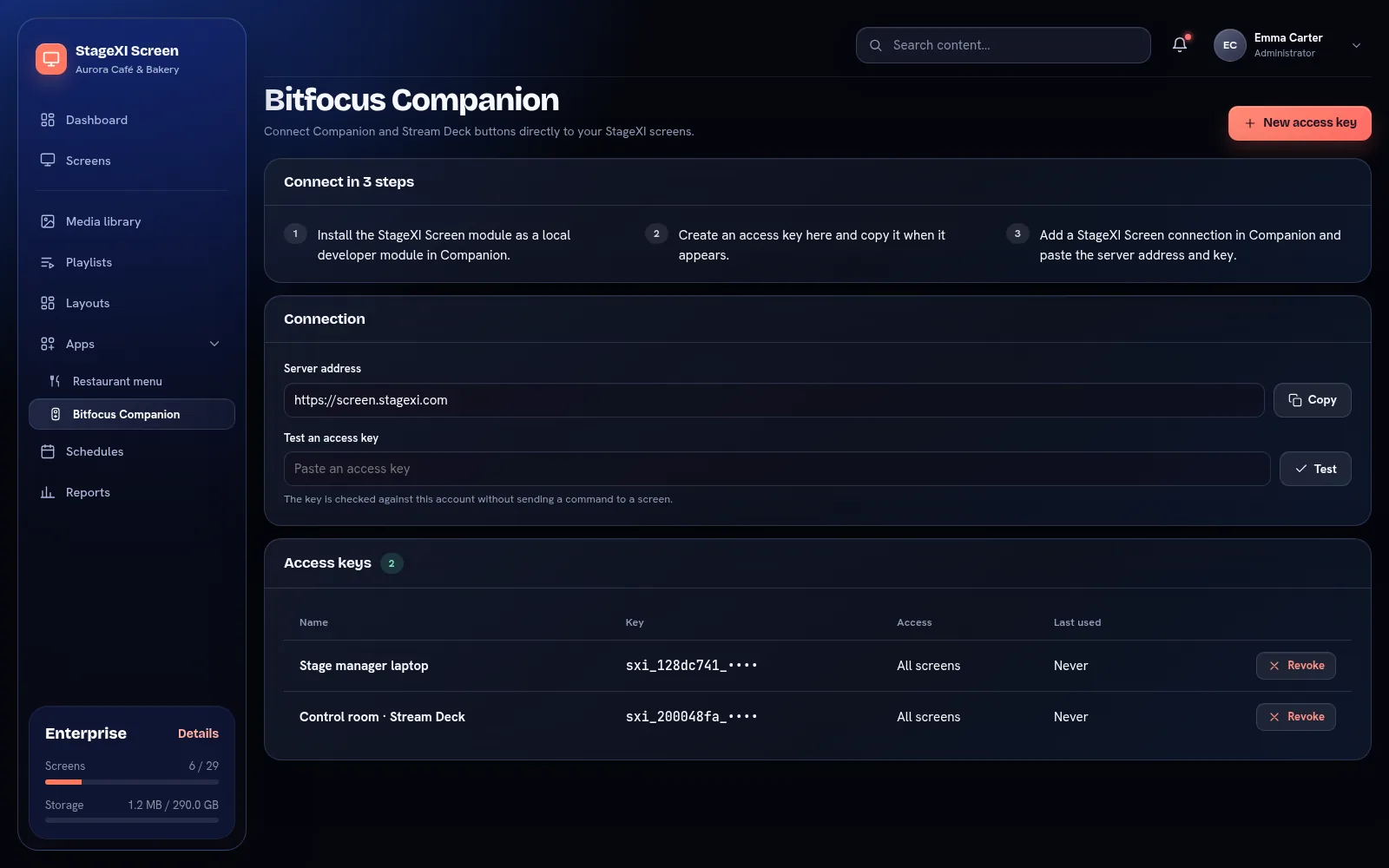Collapse the Apps chevron

tap(214, 344)
